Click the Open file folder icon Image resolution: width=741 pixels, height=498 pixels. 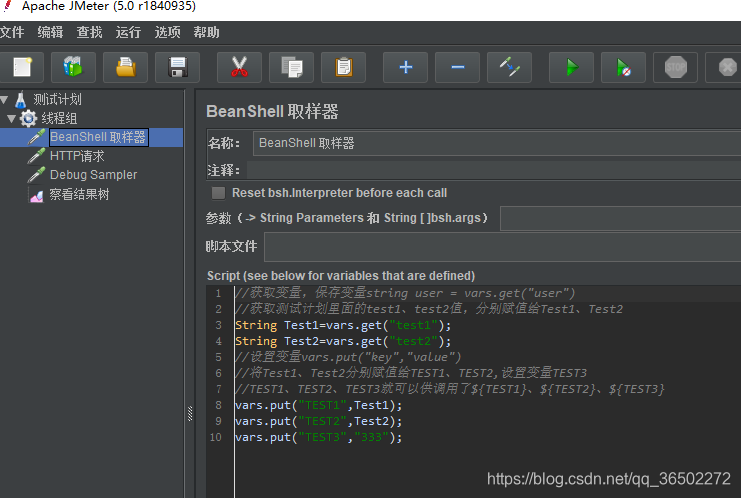tap(125, 67)
